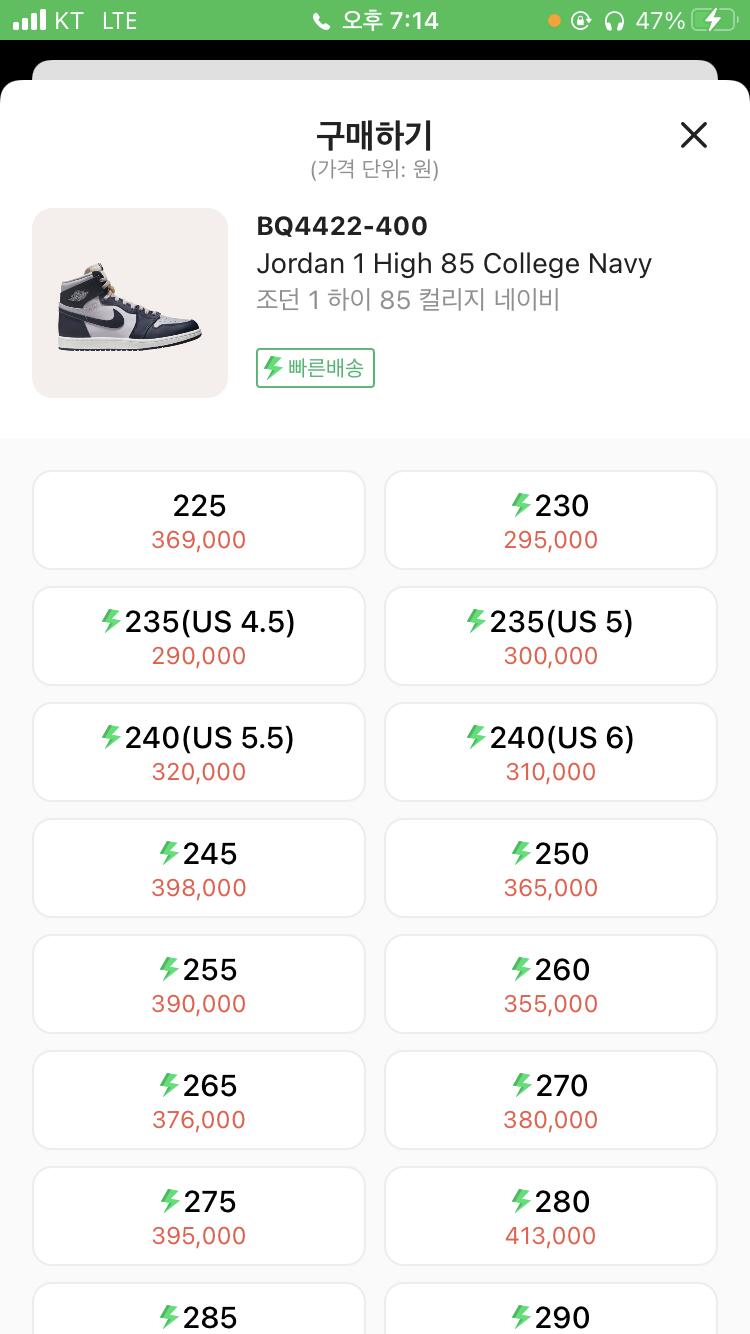Tap size 270 option
This screenshot has width=750, height=1334.
(x=551, y=1100)
